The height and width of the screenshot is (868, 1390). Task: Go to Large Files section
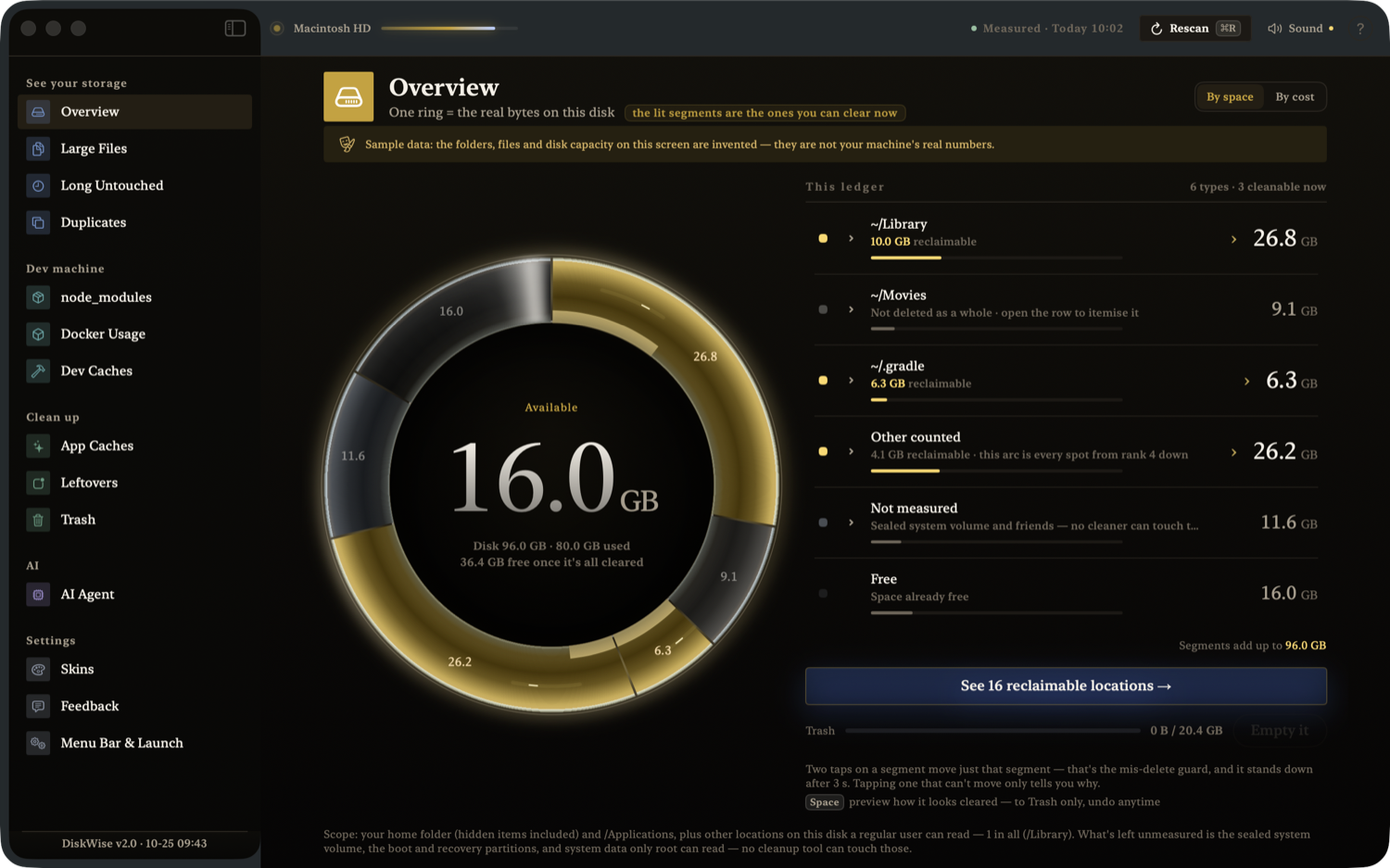point(134,149)
